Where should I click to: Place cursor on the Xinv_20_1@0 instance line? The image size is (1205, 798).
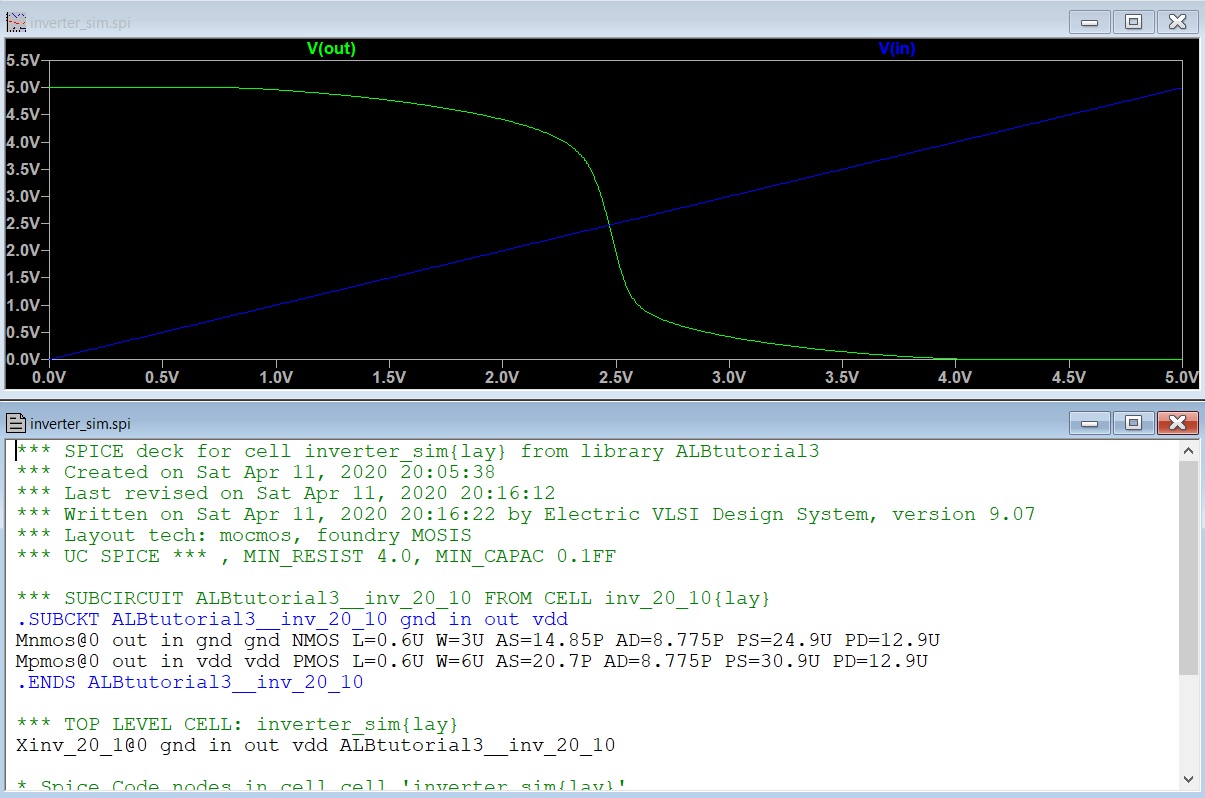coord(315,745)
